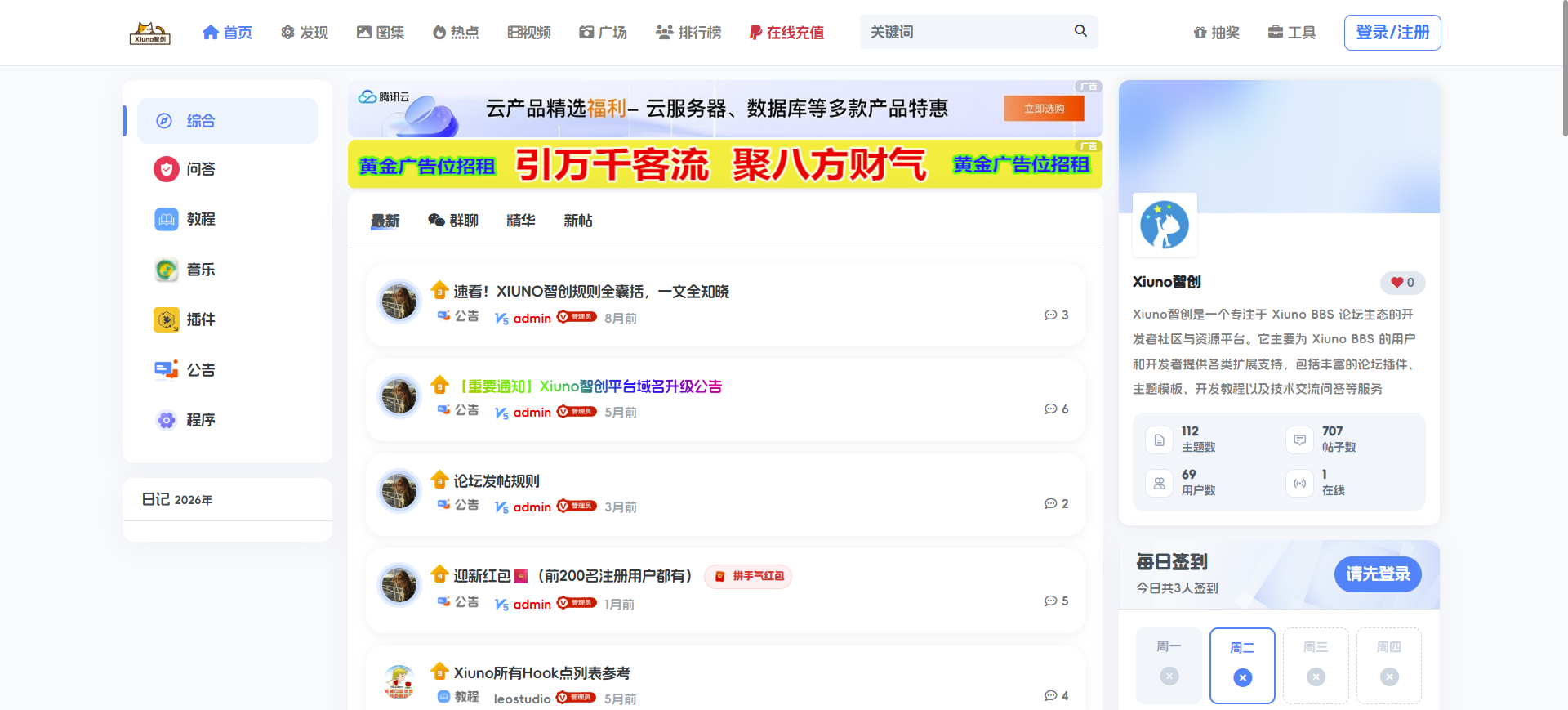1568x710 pixels.
Task: Open 在线充值 online recharge link
Action: [787, 33]
